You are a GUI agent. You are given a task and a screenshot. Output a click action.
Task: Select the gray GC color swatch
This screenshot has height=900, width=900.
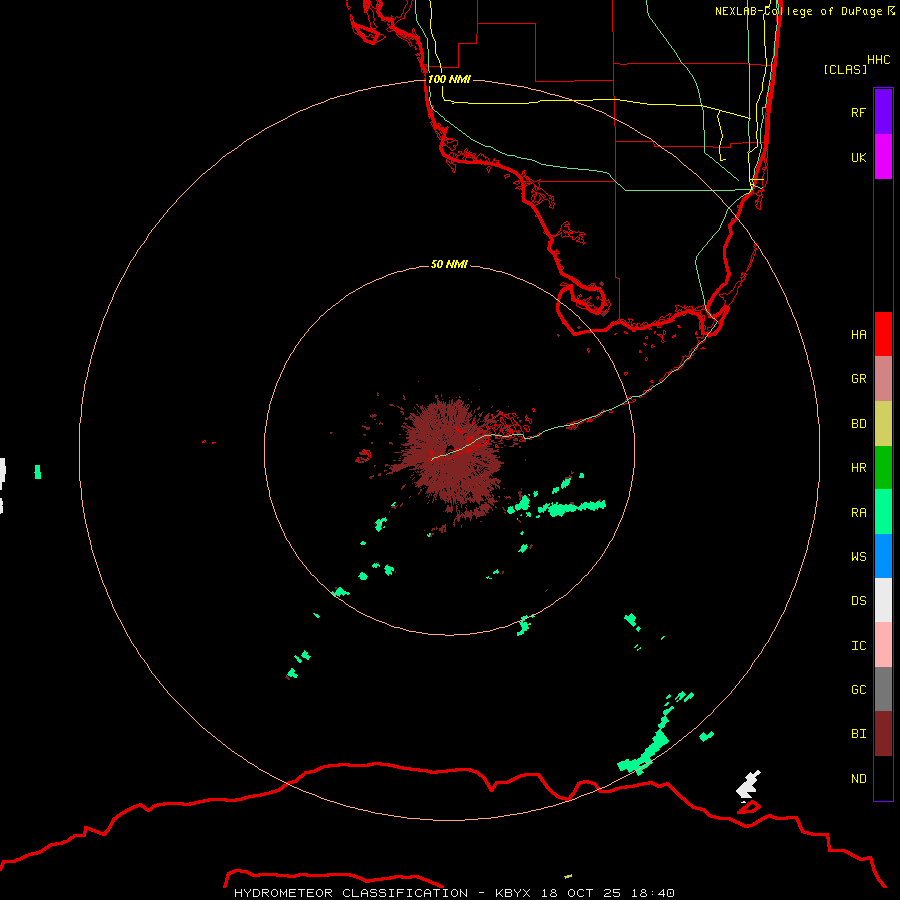click(x=883, y=689)
